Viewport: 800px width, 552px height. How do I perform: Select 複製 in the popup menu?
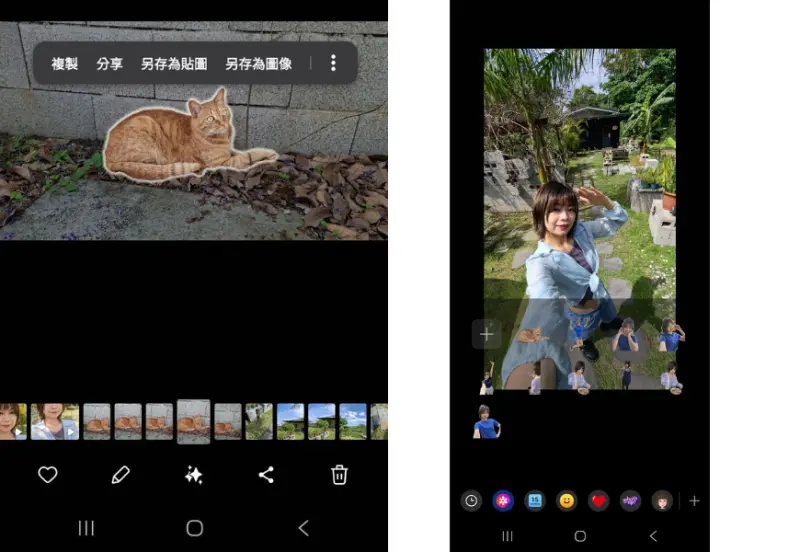point(65,63)
